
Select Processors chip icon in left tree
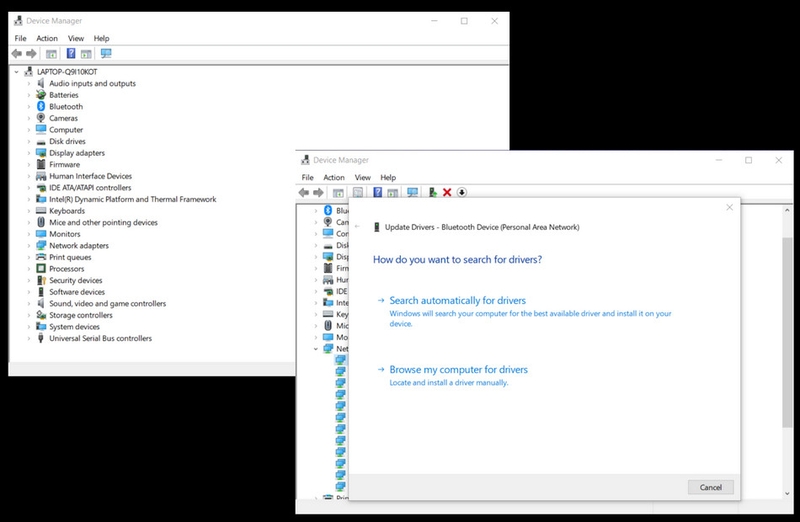pyautogui.click(x=41, y=268)
